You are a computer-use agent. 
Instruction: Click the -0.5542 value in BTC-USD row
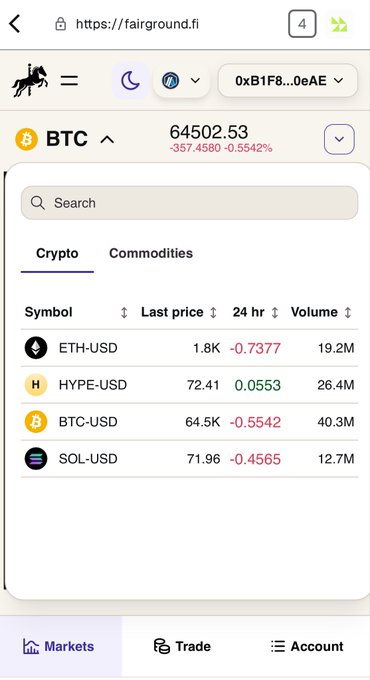(x=255, y=422)
